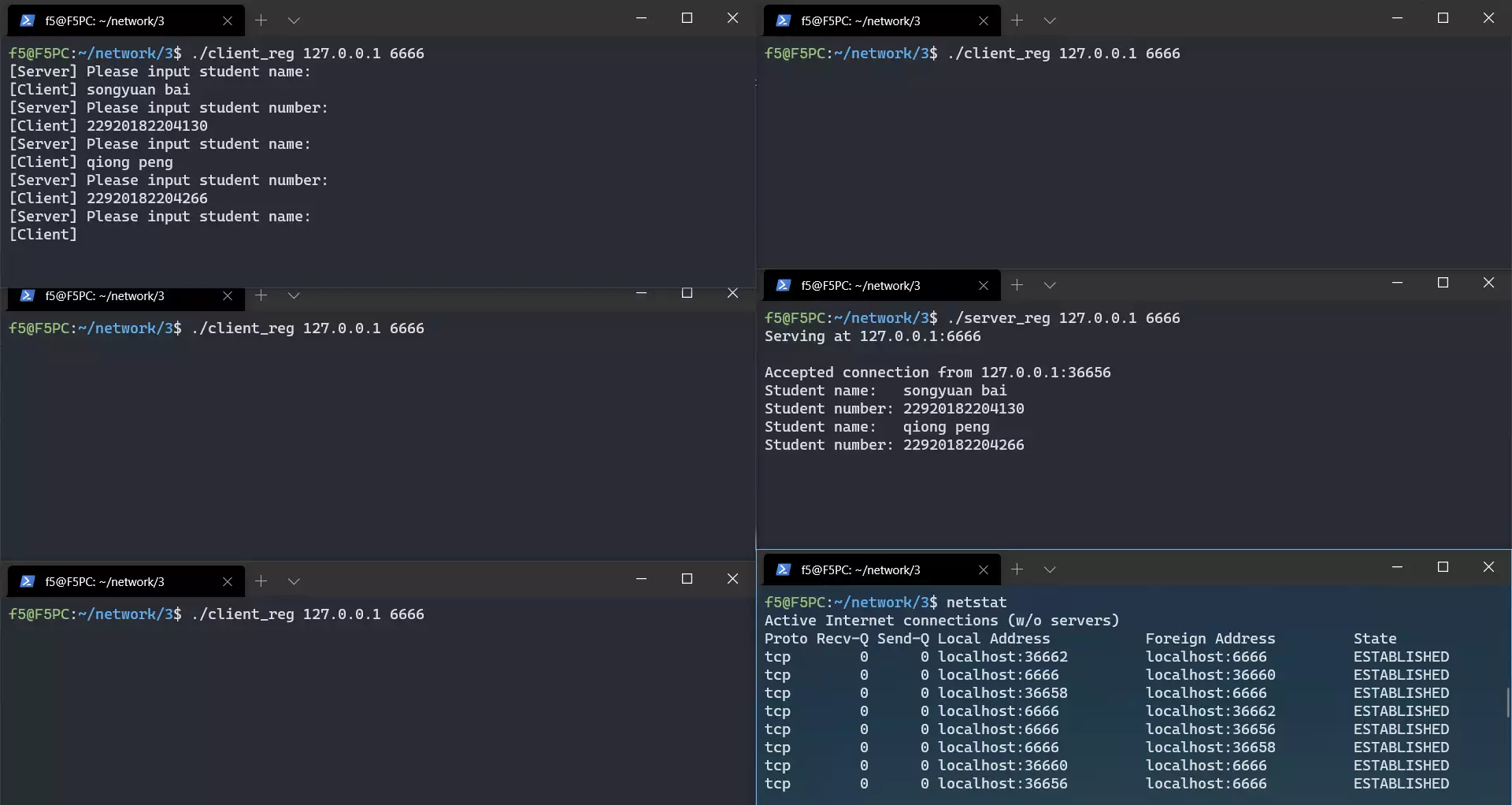Close the tab in the songyuan bai client terminal
This screenshot has height=805, width=1512.
click(228, 21)
